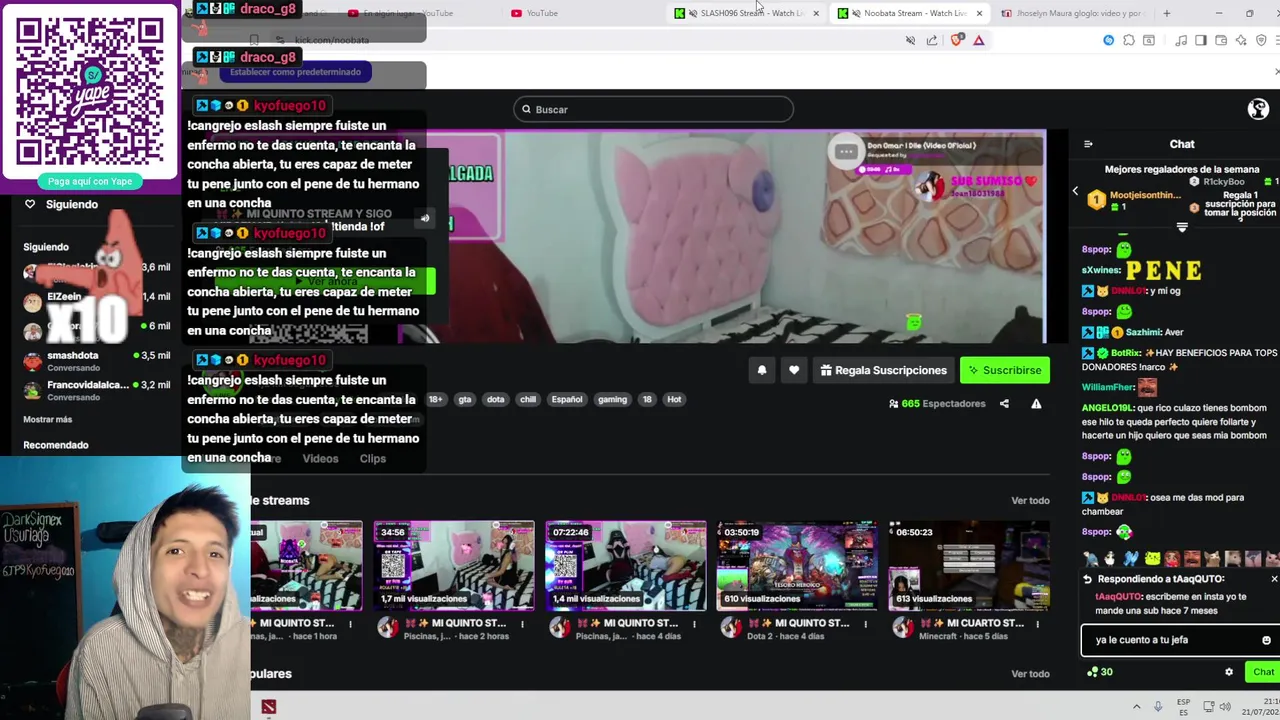The image size is (1280, 720).
Task: Click the microphone icon in system tray
Action: point(1158,707)
